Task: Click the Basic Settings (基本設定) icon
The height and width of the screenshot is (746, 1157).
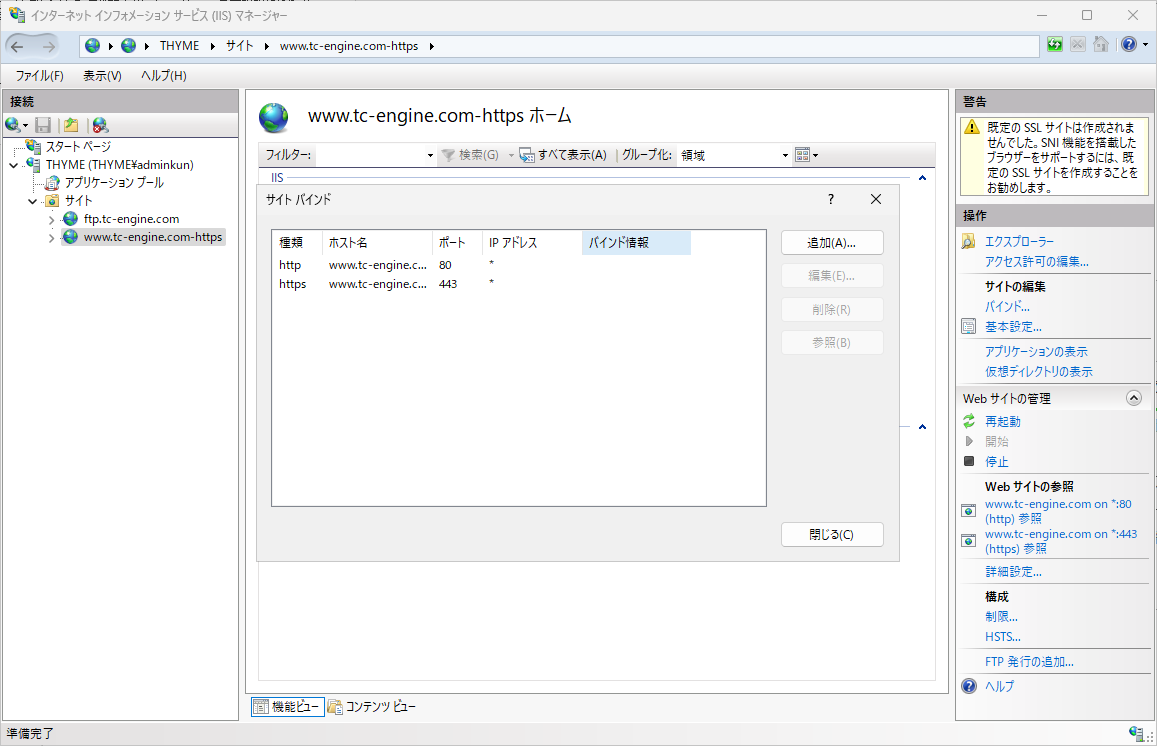Action: 969,326
